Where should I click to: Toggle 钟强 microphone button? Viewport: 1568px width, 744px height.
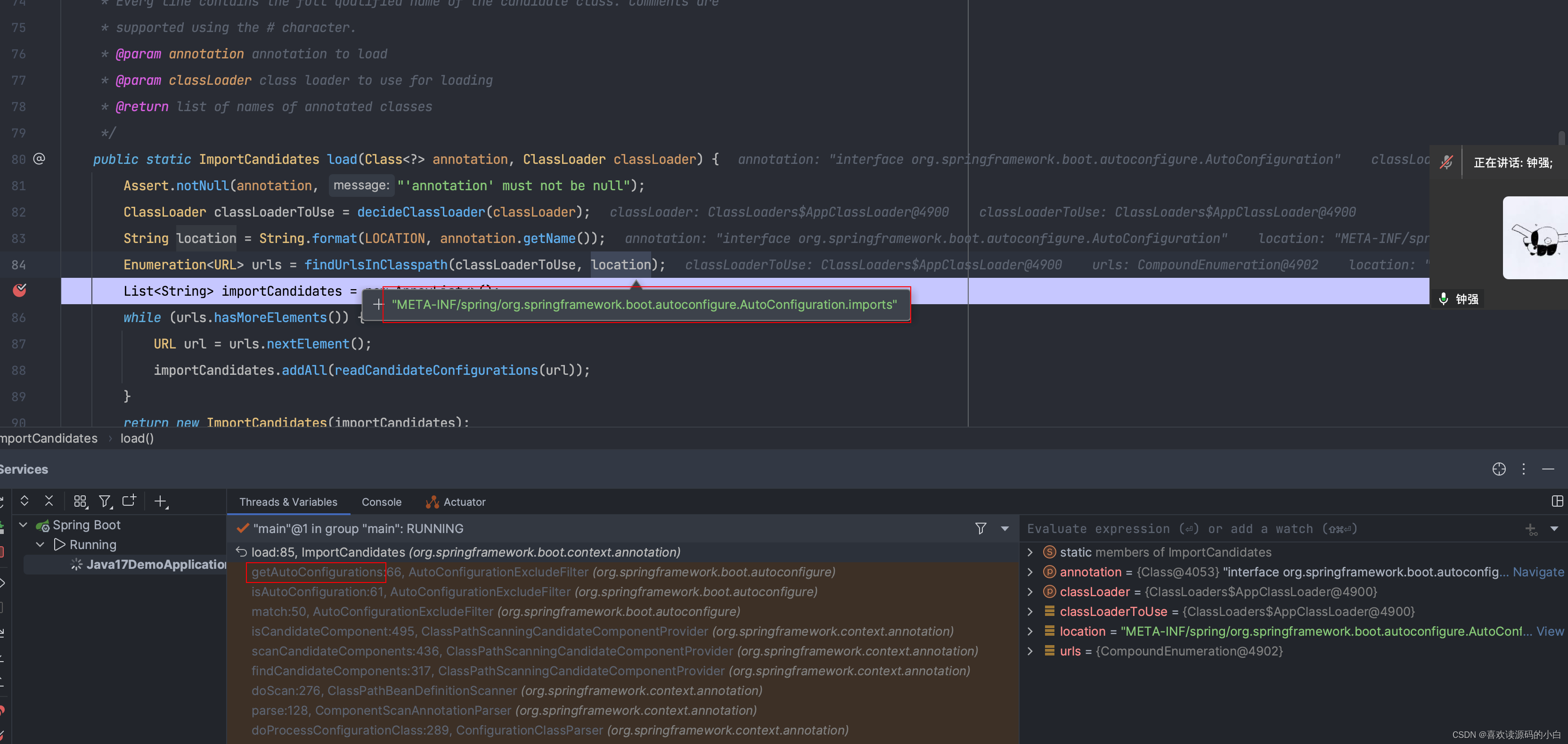[1443, 299]
